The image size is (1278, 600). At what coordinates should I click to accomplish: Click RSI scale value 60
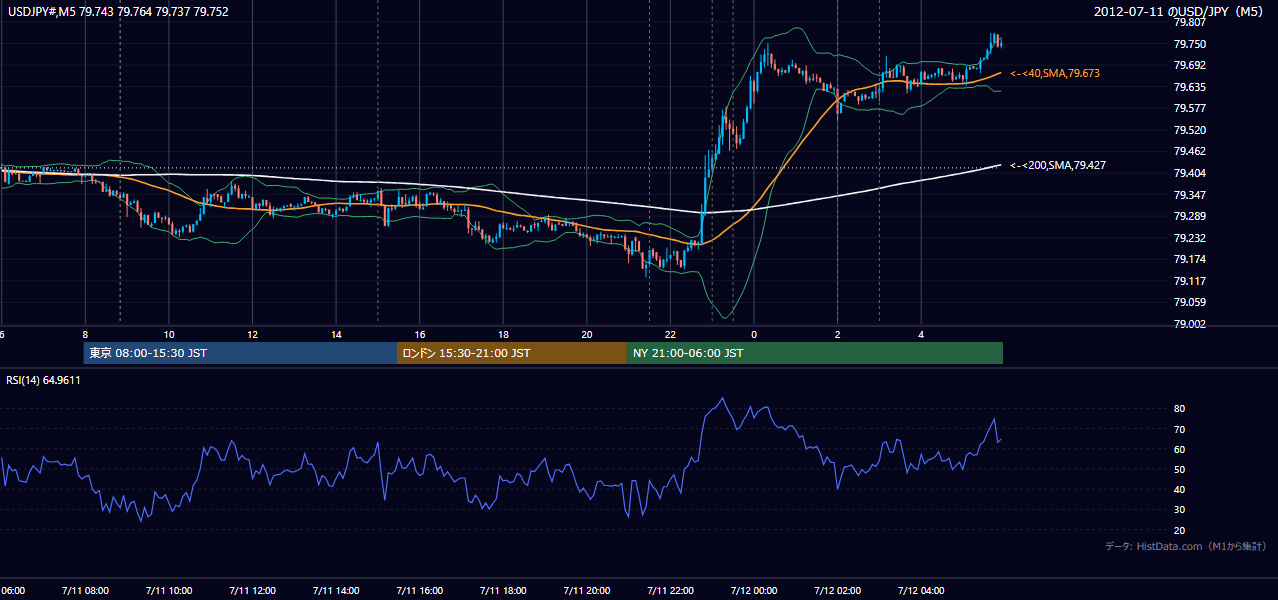pos(1179,449)
